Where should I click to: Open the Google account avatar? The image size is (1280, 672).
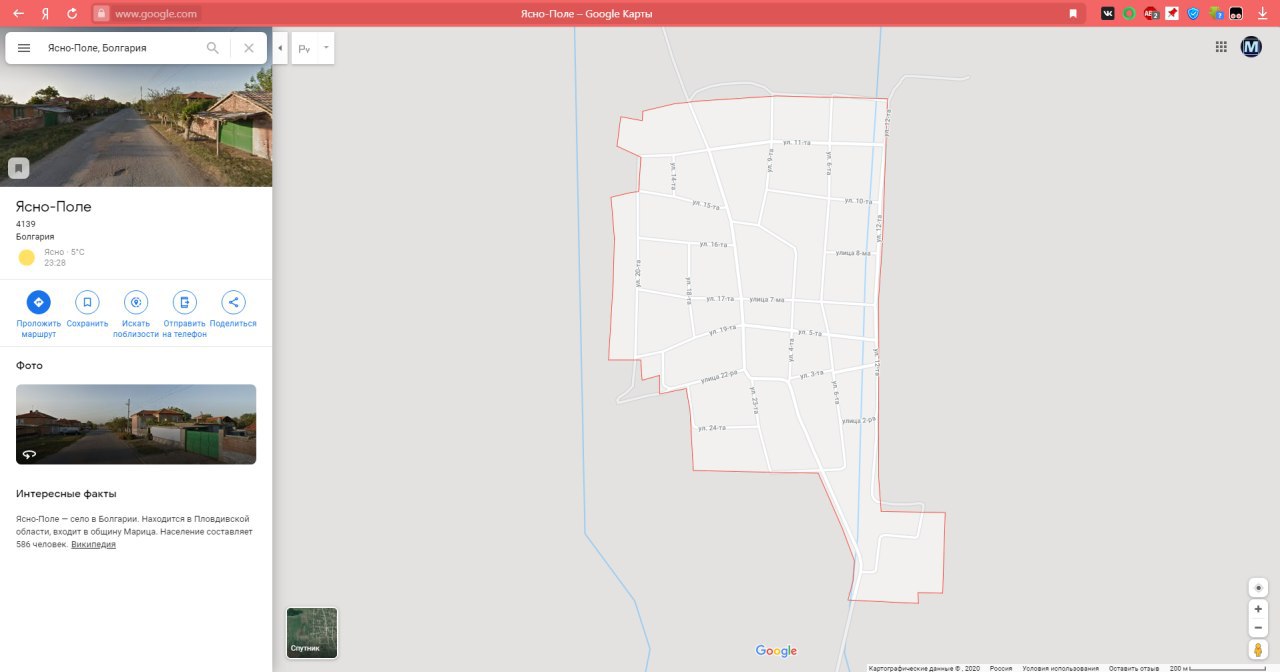coord(1251,47)
